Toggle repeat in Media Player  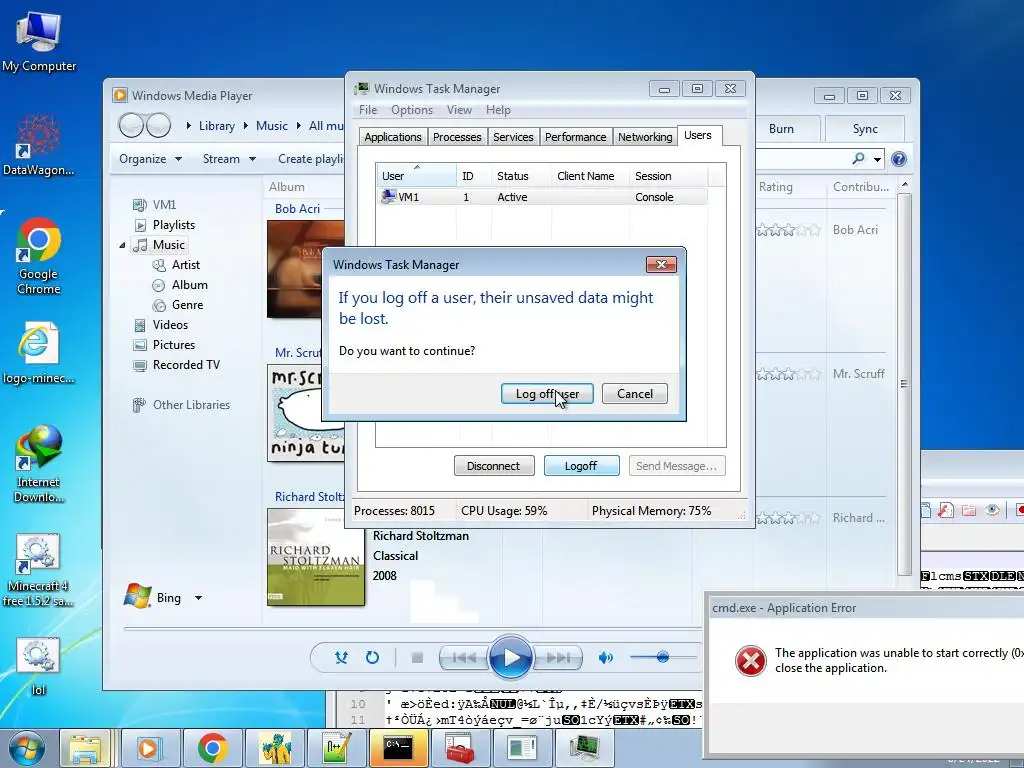point(372,658)
